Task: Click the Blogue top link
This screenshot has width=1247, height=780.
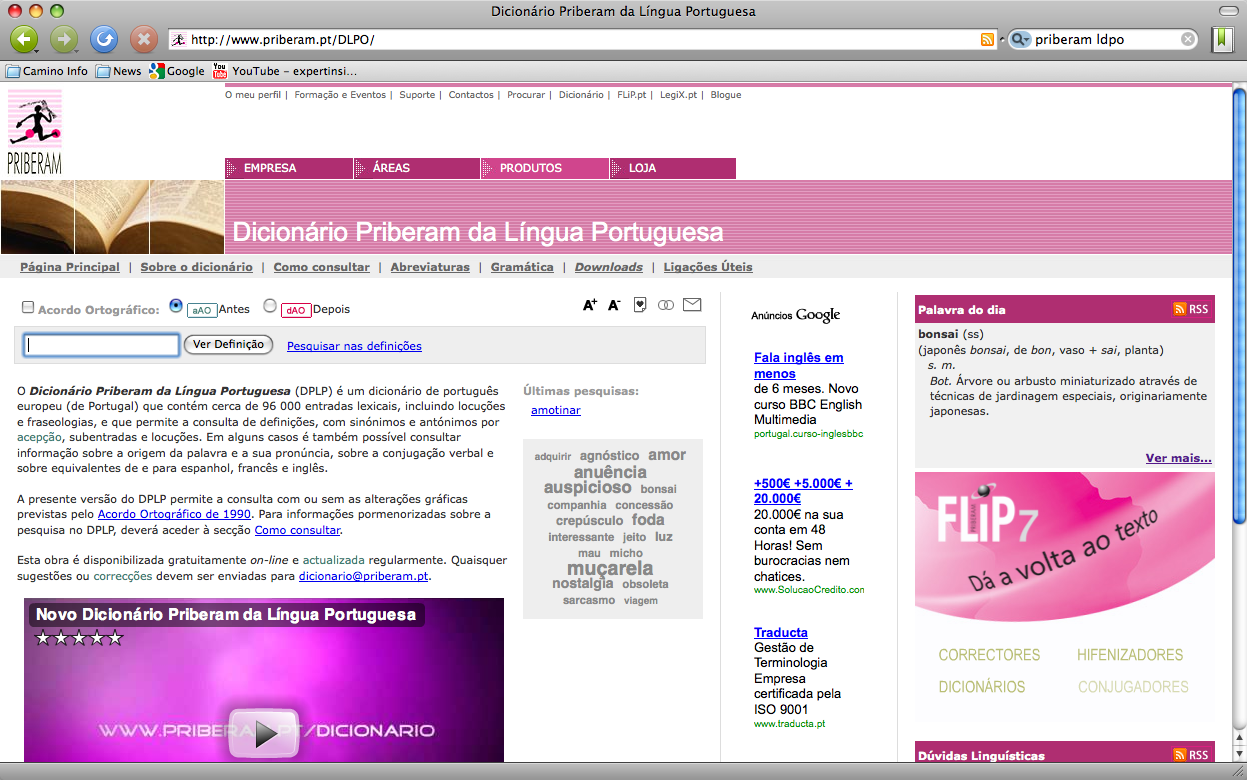Action: [x=726, y=95]
